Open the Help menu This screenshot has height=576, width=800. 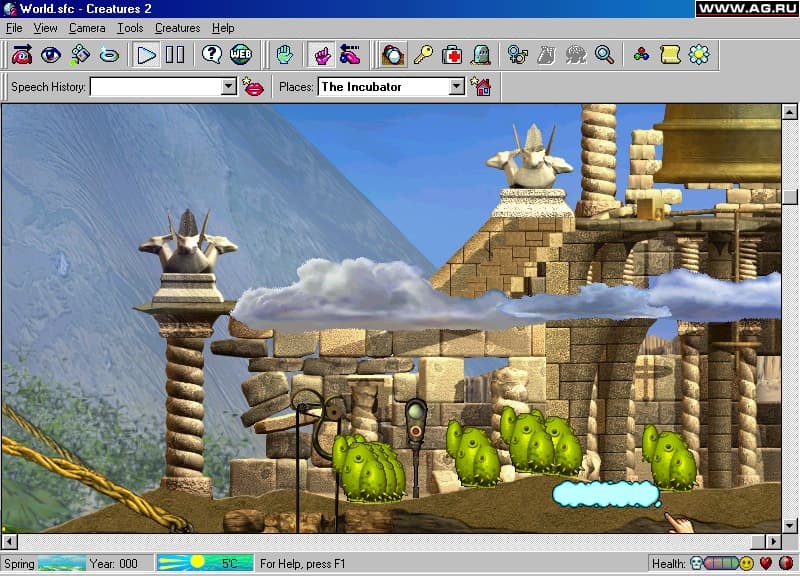(x=223, y=28)
